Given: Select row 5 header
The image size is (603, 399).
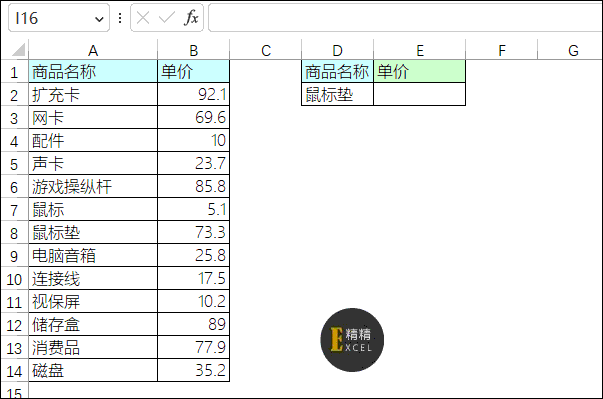Looking at the screenshot, I should 14,164.
